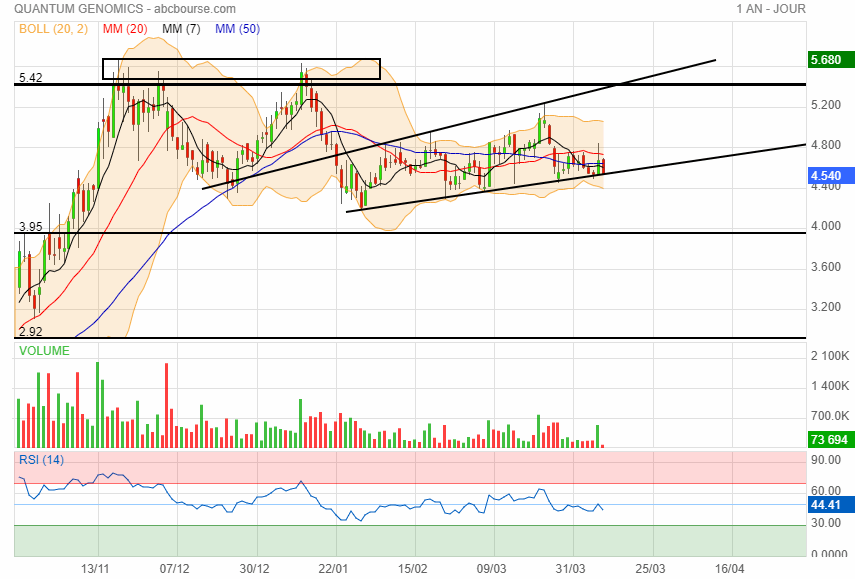Click the 60.00 RSI axis value
The image size is (855, 579).
coord(826,491)
